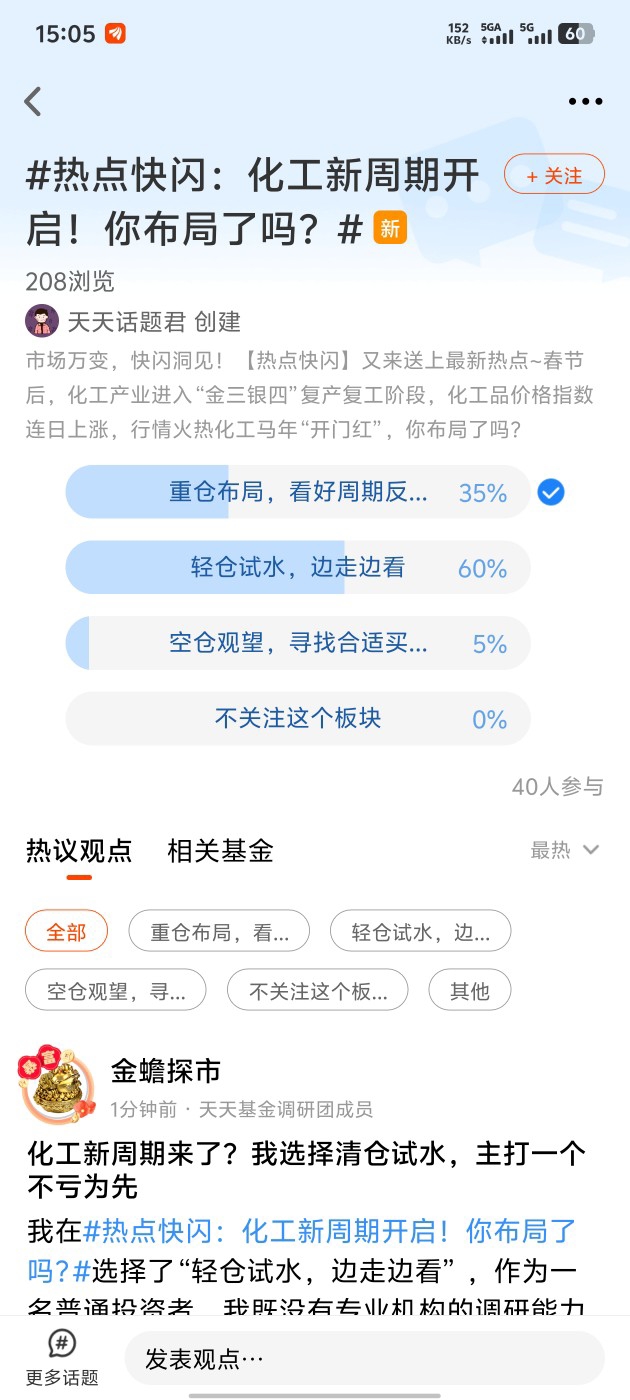This screenshot has width=630, height=1400.
Task: Tap the 发表观点 comment input field
Action: coord(364,1359)
